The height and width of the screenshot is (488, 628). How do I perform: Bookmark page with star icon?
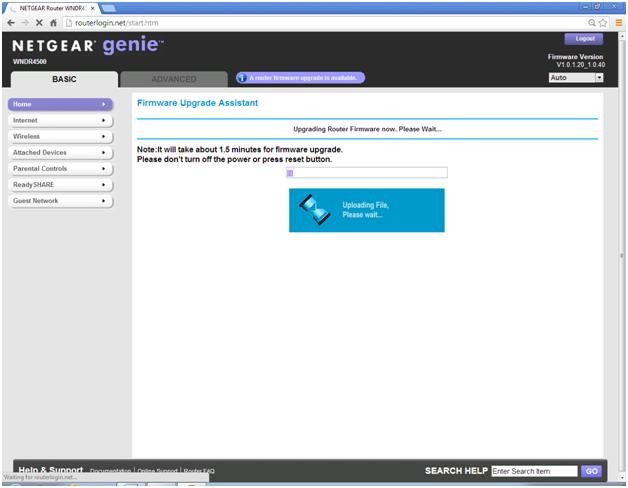coord(603,23)
